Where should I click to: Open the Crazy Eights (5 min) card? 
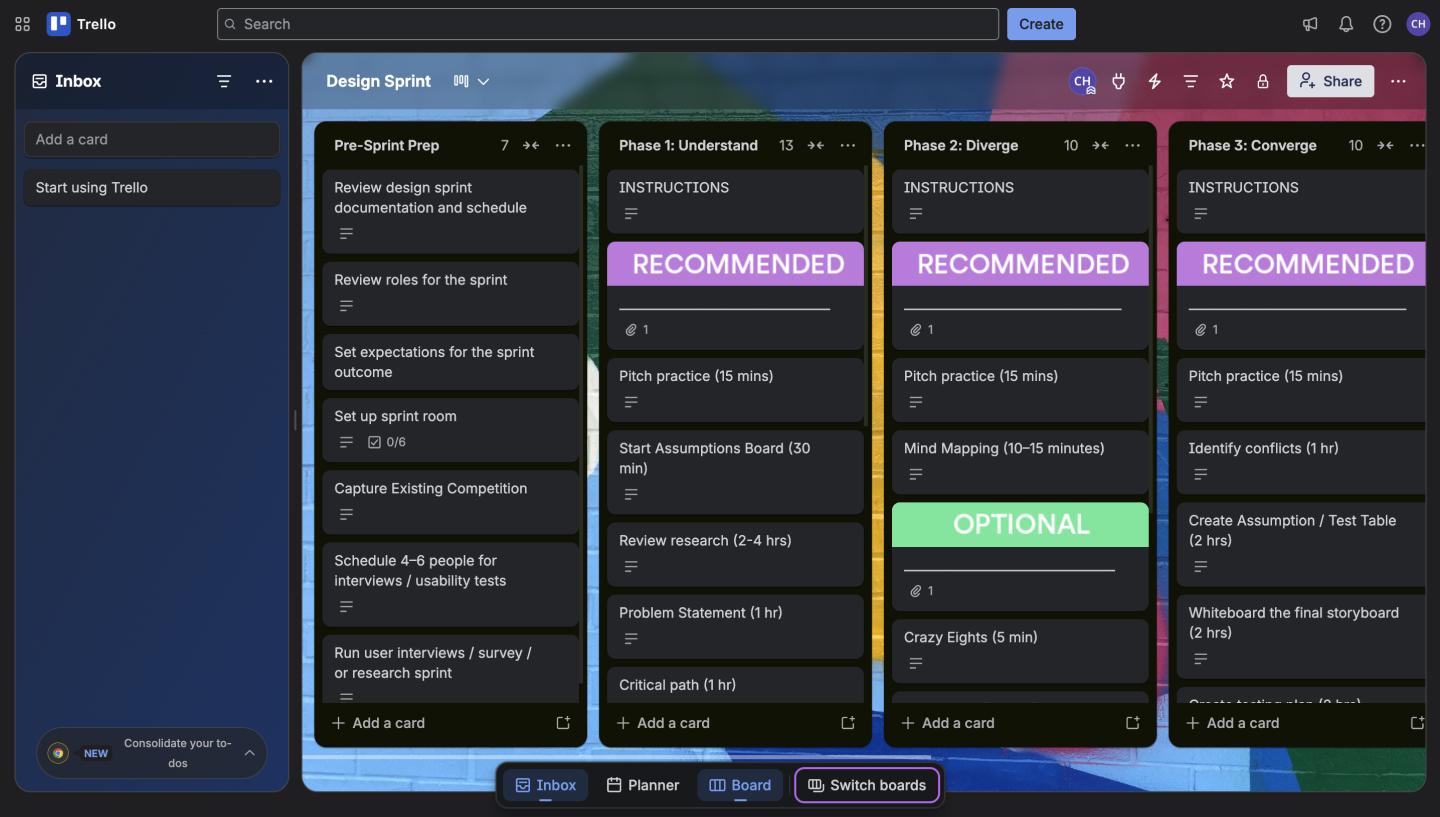[x=1020, y=650]
